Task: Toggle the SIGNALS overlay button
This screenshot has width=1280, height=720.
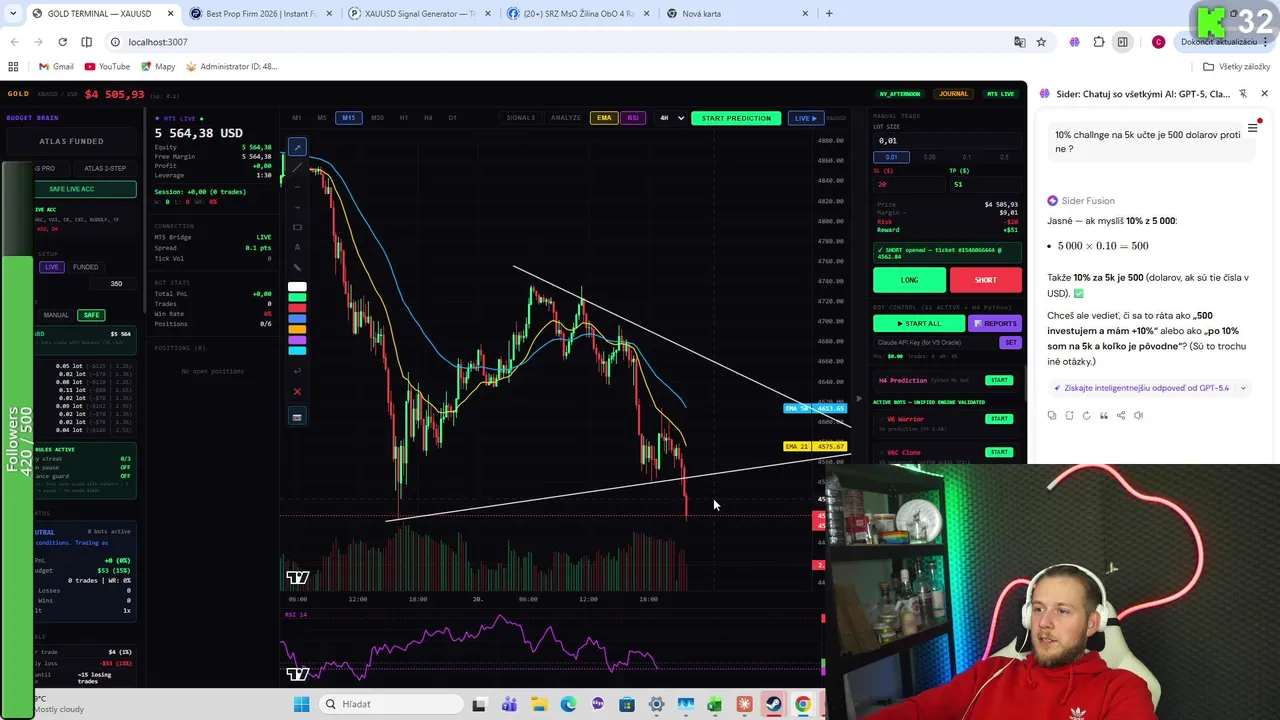Action: point(520,118)
